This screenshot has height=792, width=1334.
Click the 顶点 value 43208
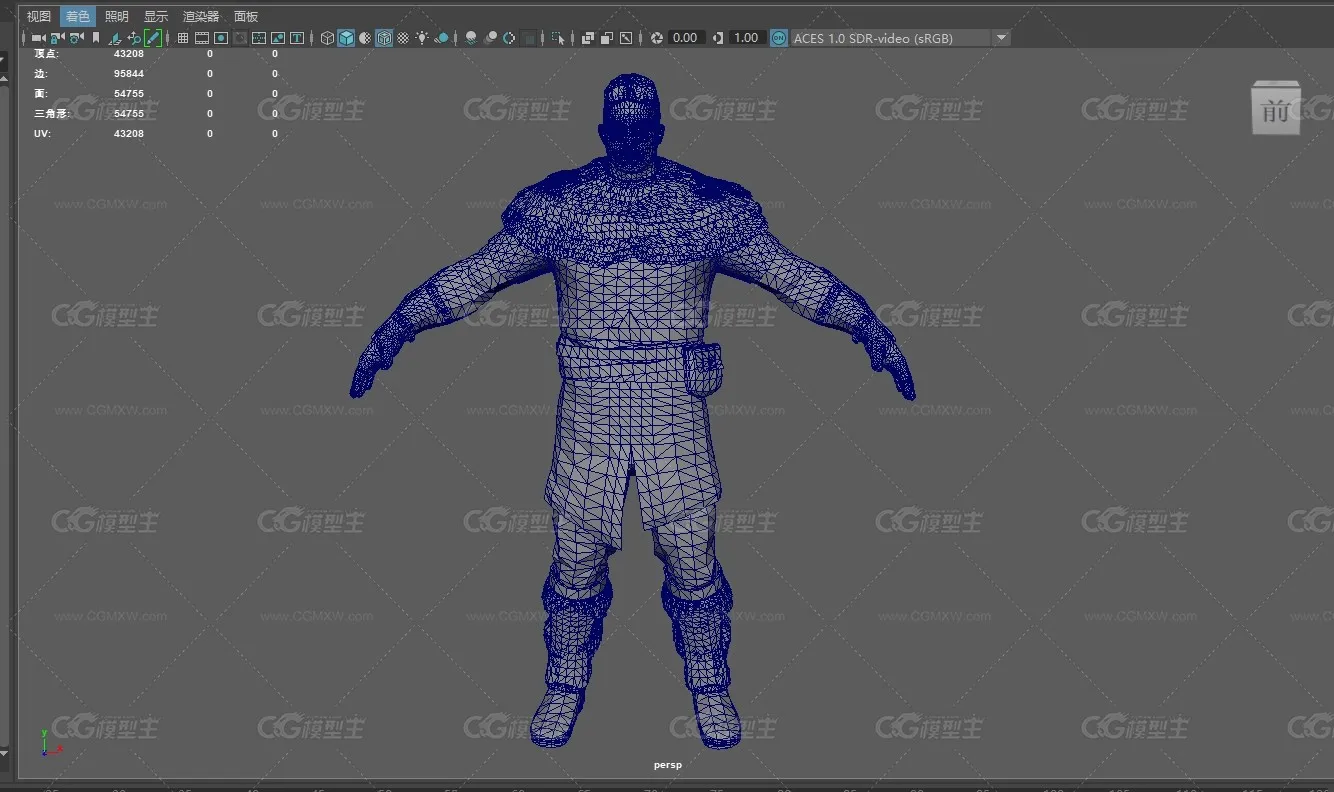[x=129, y=54]
